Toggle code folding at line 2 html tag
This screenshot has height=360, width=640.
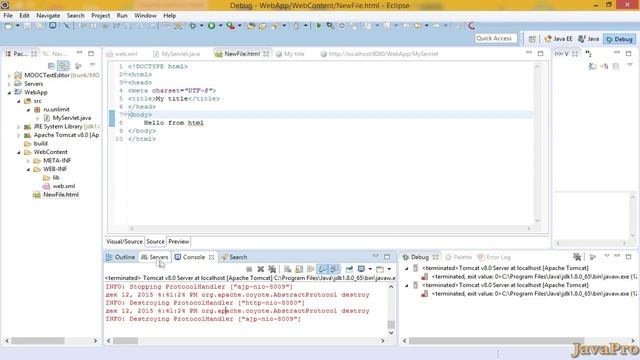(124, 74)
